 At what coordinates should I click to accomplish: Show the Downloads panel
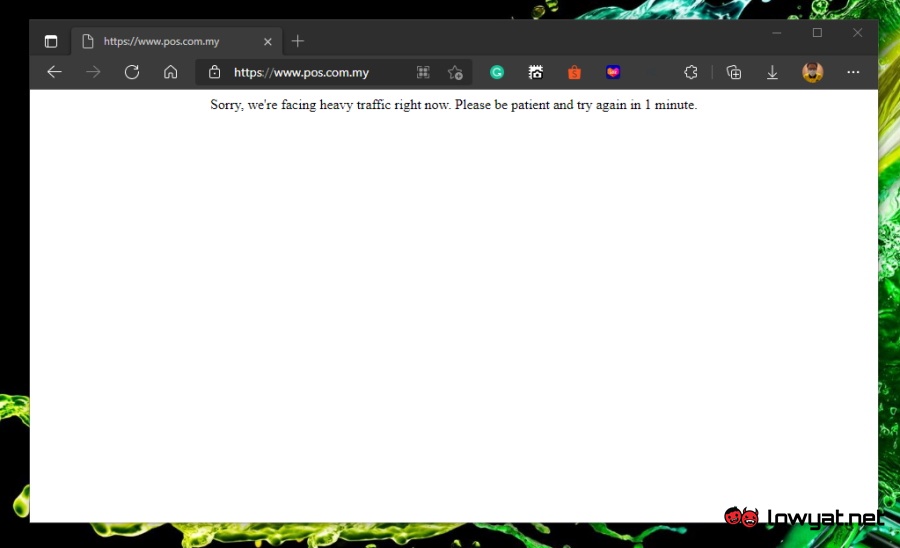point(773,72)
